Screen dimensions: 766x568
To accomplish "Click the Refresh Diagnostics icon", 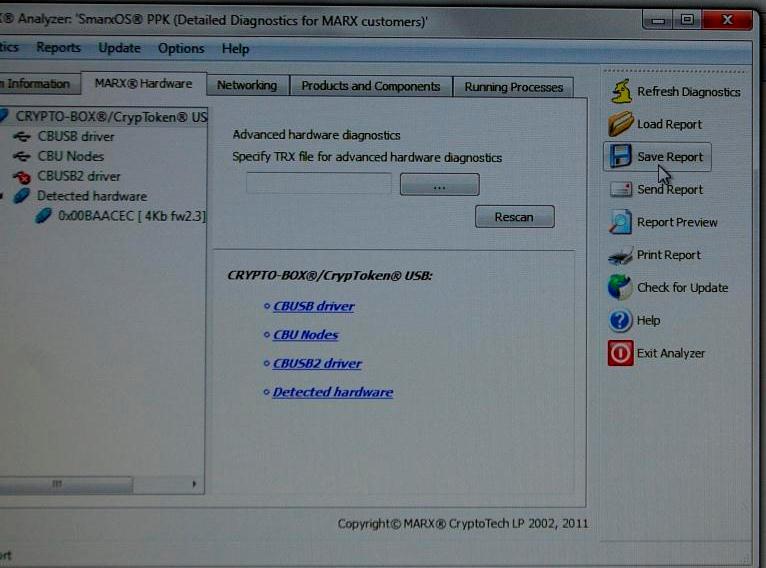I will click(x=621, y=91).
